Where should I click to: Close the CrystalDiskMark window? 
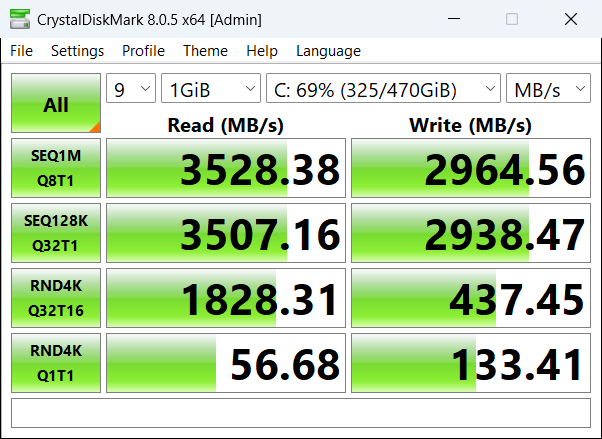571,19
